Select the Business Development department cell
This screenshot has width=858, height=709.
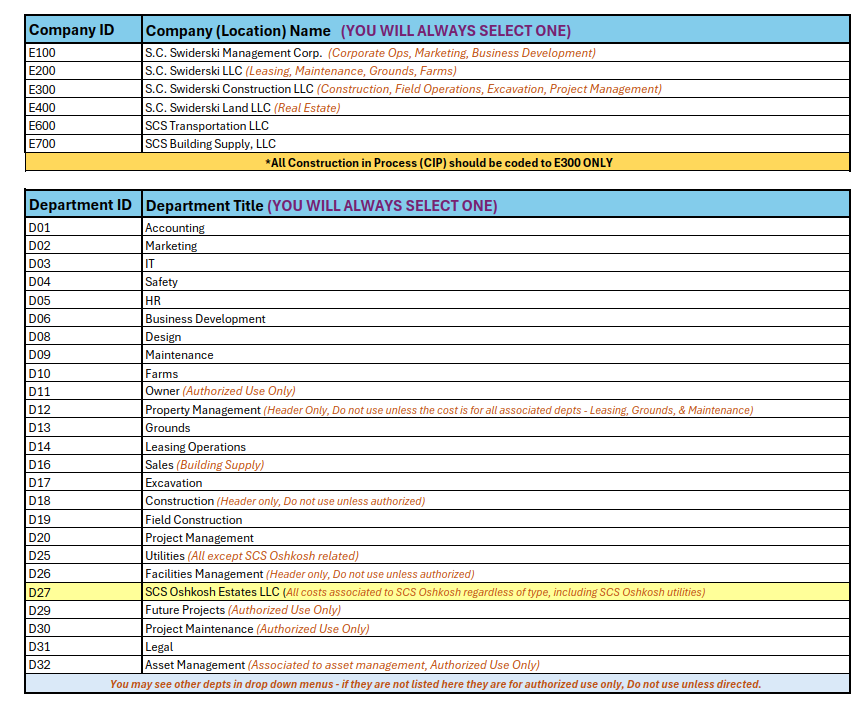coord(496,318)
